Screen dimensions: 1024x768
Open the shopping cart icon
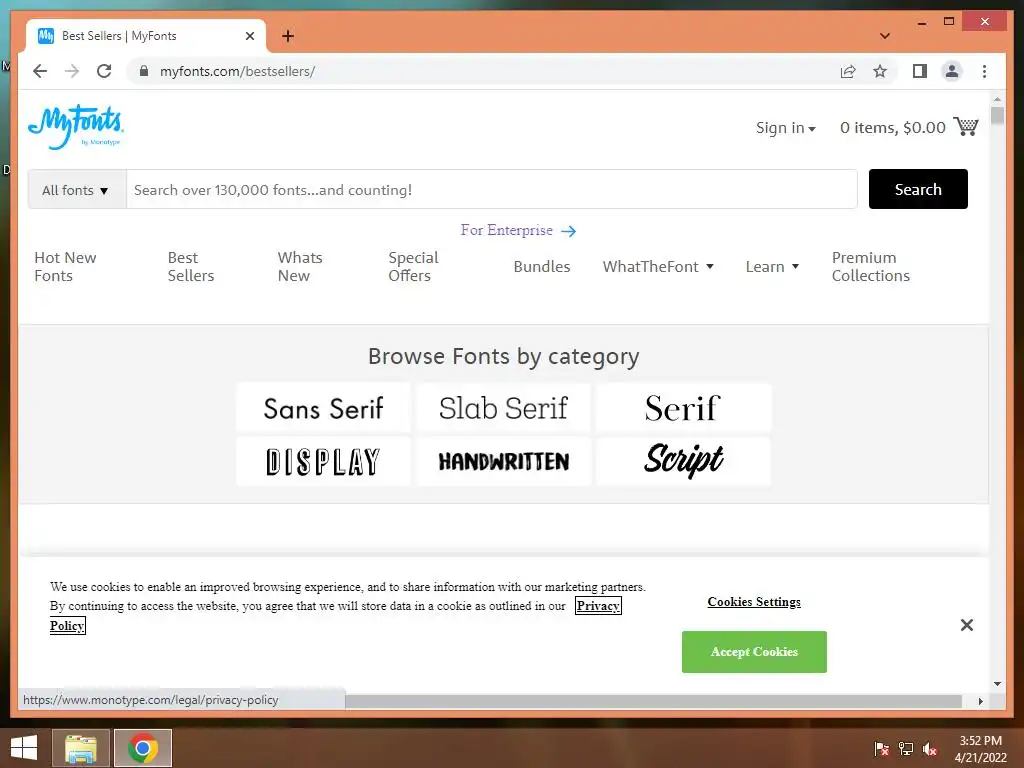coord(965,126)
